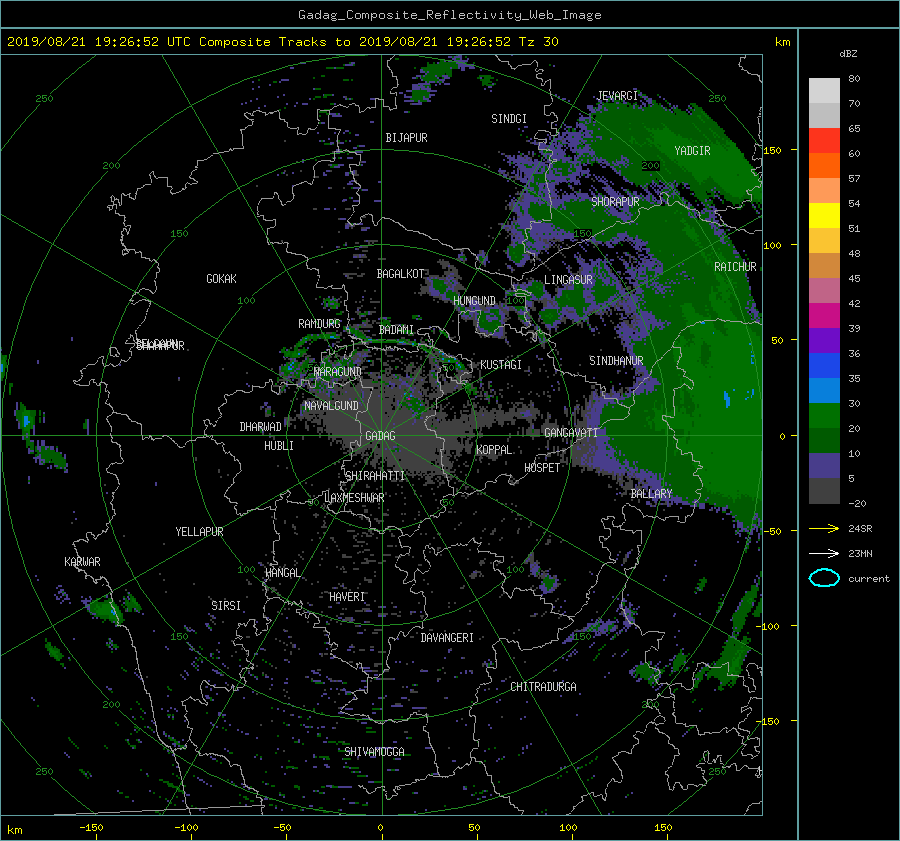Click the KUSTAGI city label
This screenshot has width=900, height=841.
501,365
